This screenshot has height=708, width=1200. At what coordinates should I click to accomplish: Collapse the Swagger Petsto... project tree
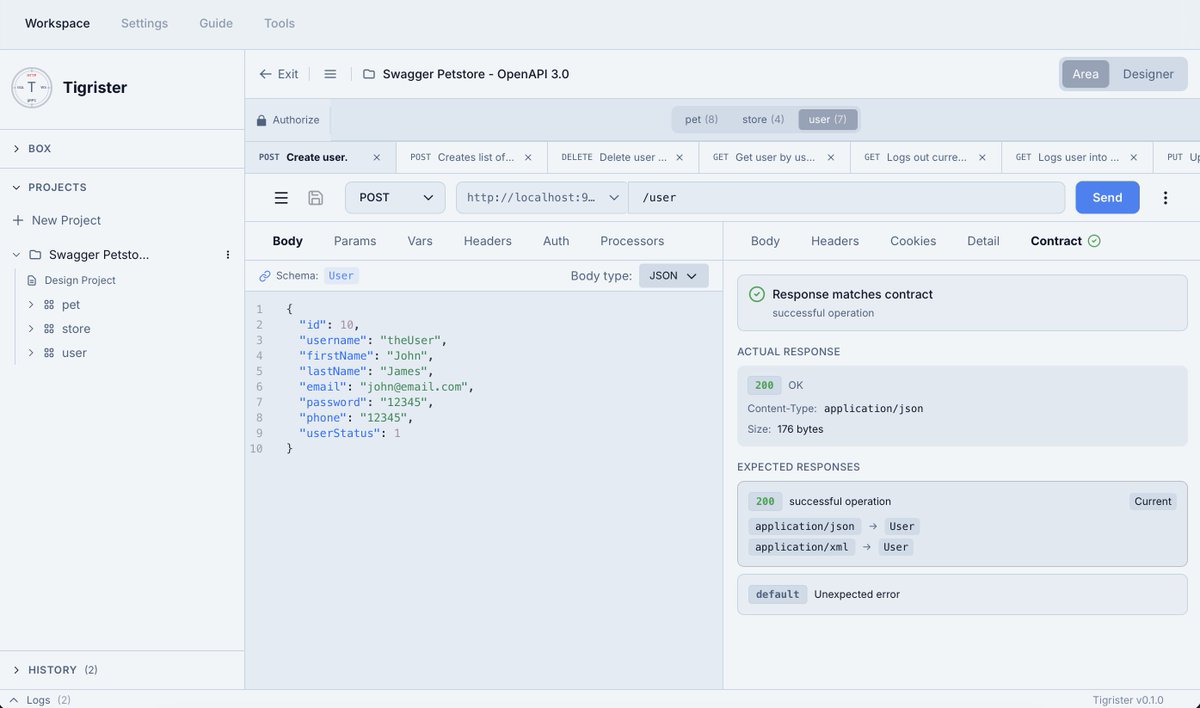[x=16, y=255]
